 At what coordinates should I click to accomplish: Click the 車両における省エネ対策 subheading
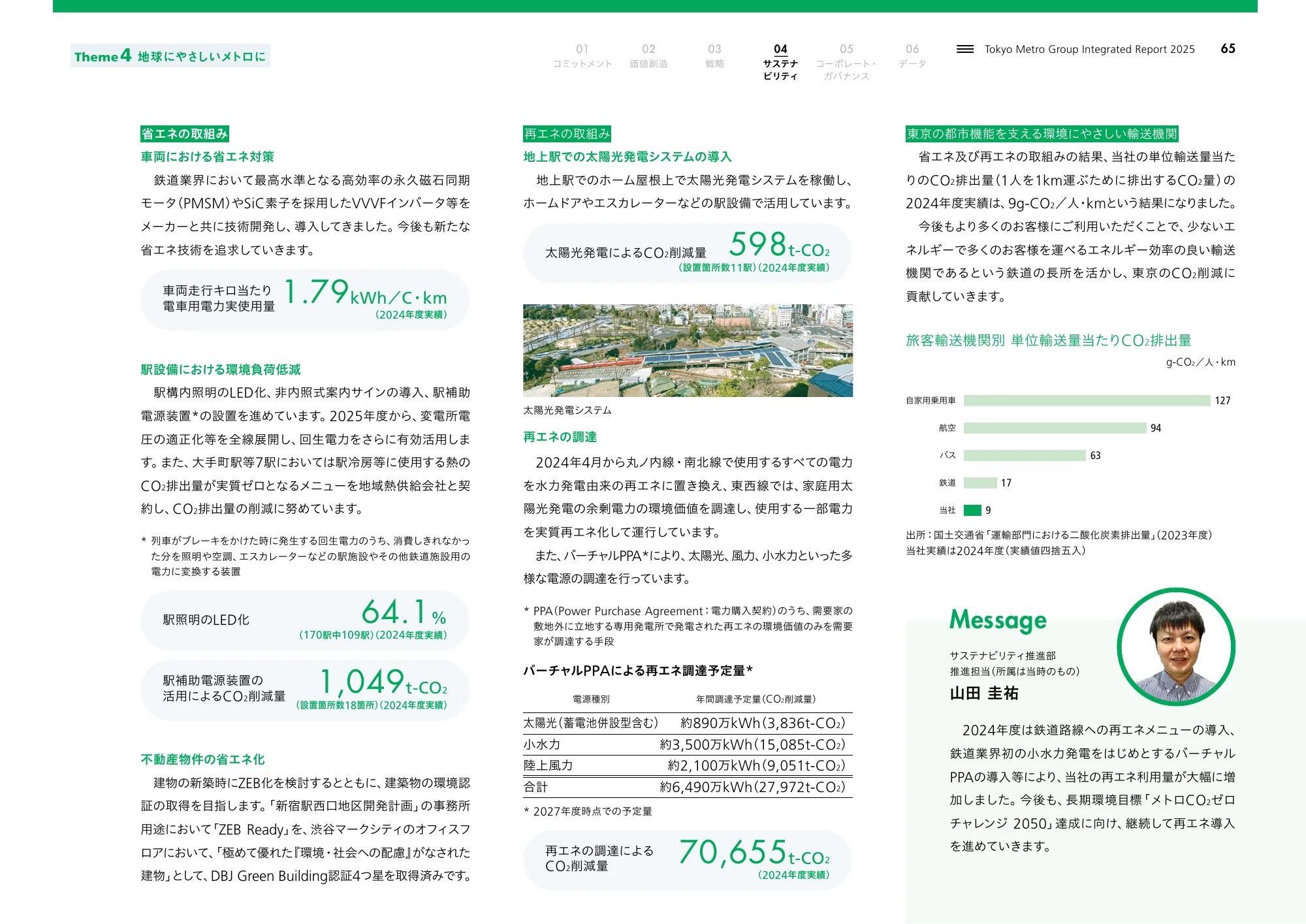(207, 157)
